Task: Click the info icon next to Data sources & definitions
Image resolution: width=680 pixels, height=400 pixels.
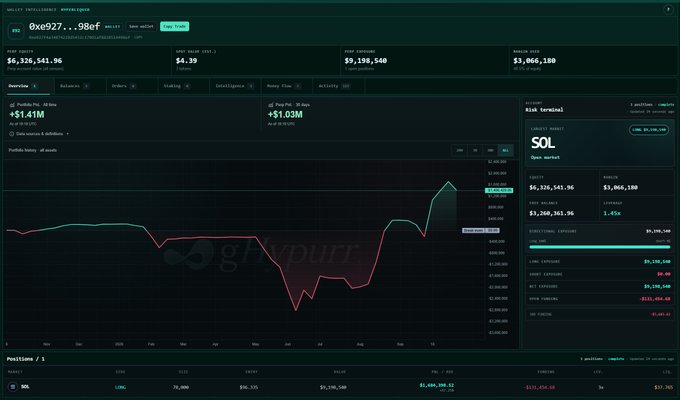Action: click(x=12, y=134)
